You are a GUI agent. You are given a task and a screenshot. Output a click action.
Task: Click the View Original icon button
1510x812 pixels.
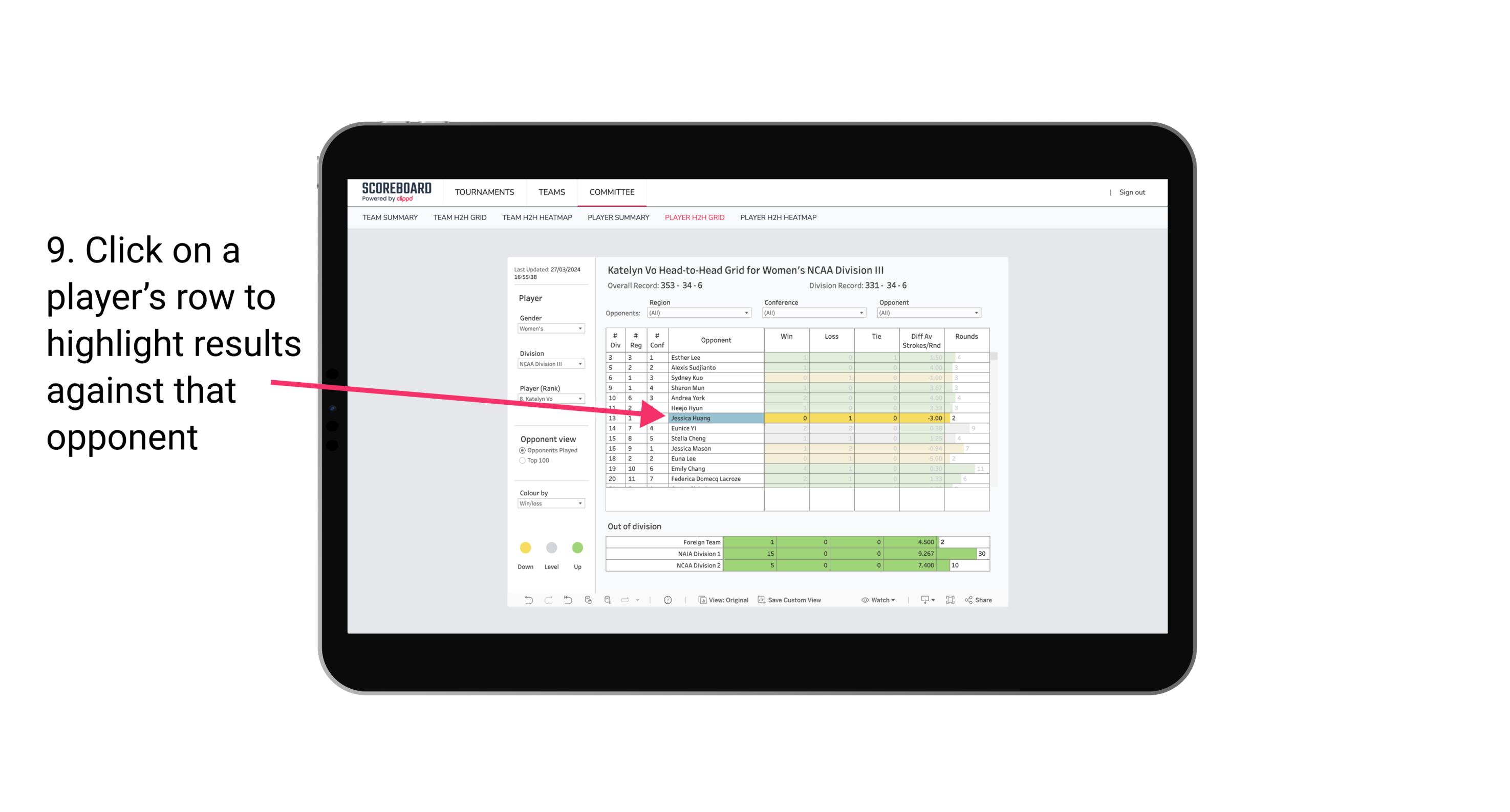pyautogui.click(x=703, y=601)
